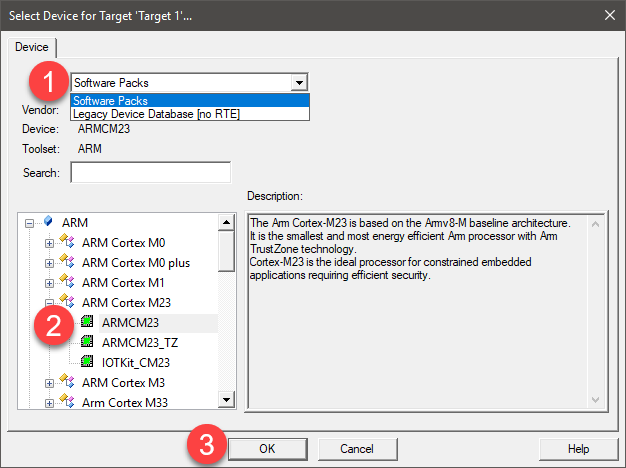Image resolution: width=626 pixels, height=468 pixels.
Task: Select Software Packs in dropdown list
Action: pos(190,101)
